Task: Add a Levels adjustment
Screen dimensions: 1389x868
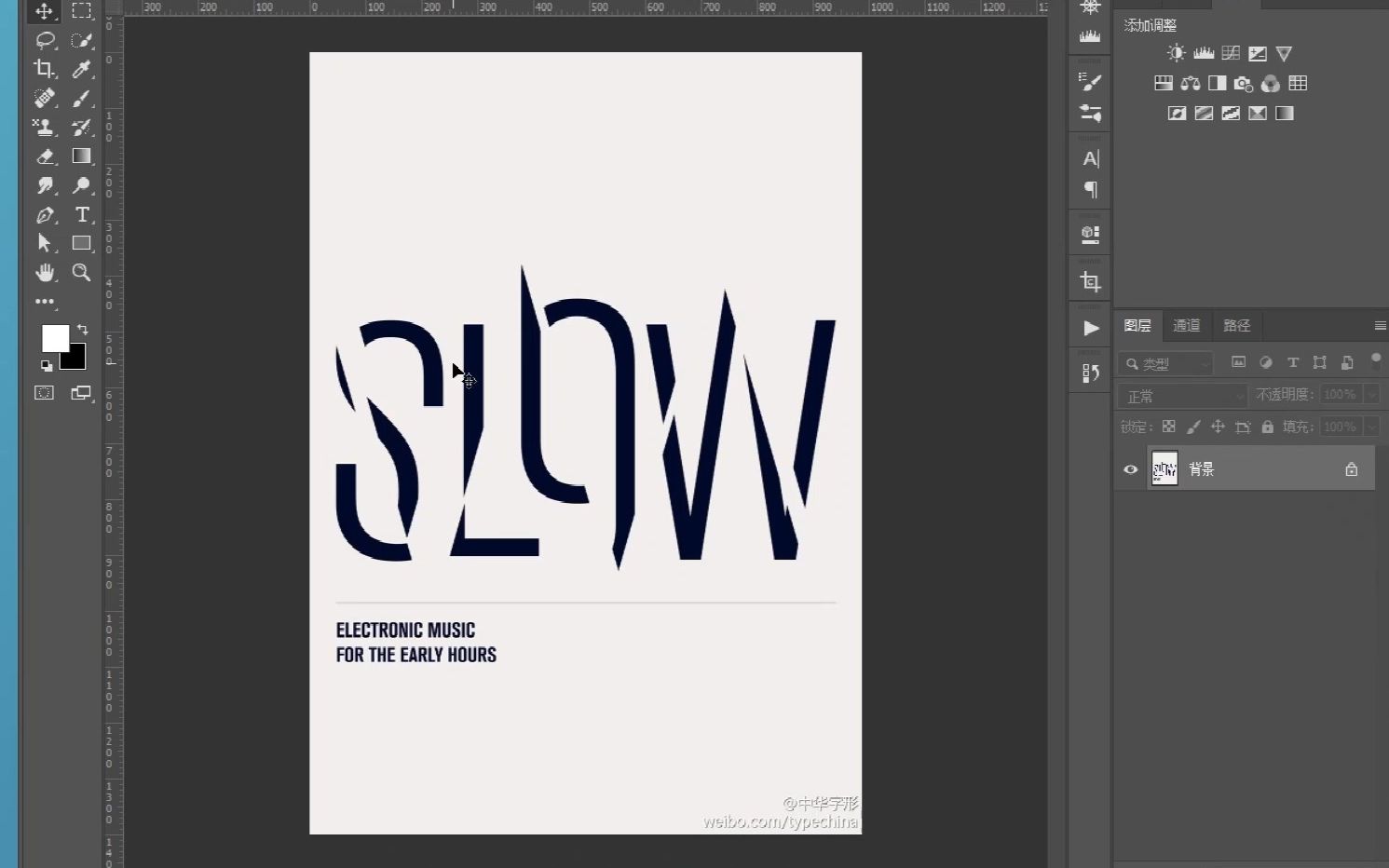Action: [x=1204, y=53]
